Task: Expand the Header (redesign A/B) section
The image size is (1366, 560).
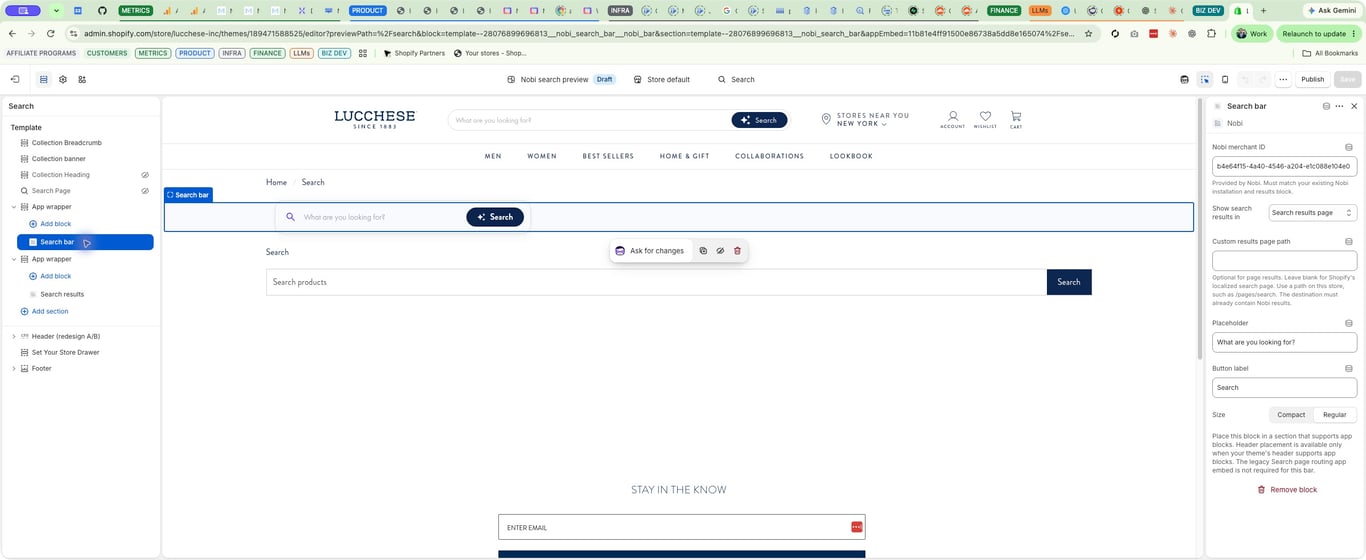Action: click(14, 336)
